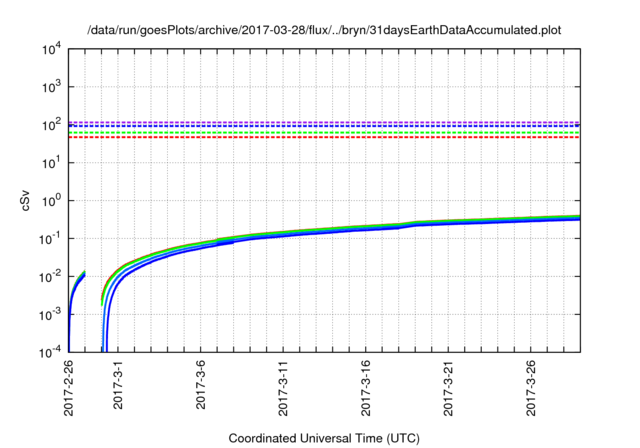The image size is (640, 448).
Task: Click the 2017-3-1 date label
Action: coord(118,384)
